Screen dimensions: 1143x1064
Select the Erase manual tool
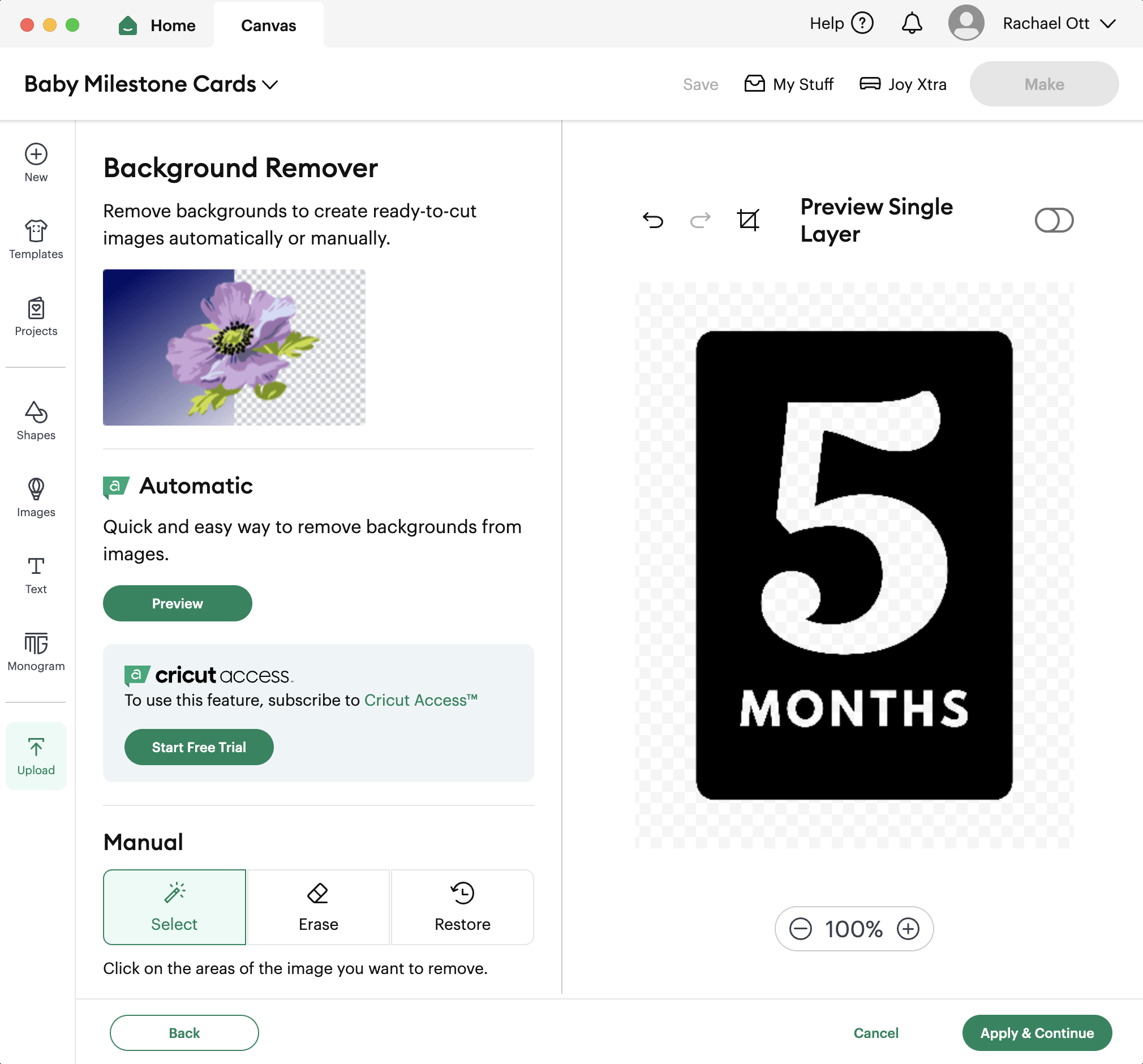tap(318, 907)
